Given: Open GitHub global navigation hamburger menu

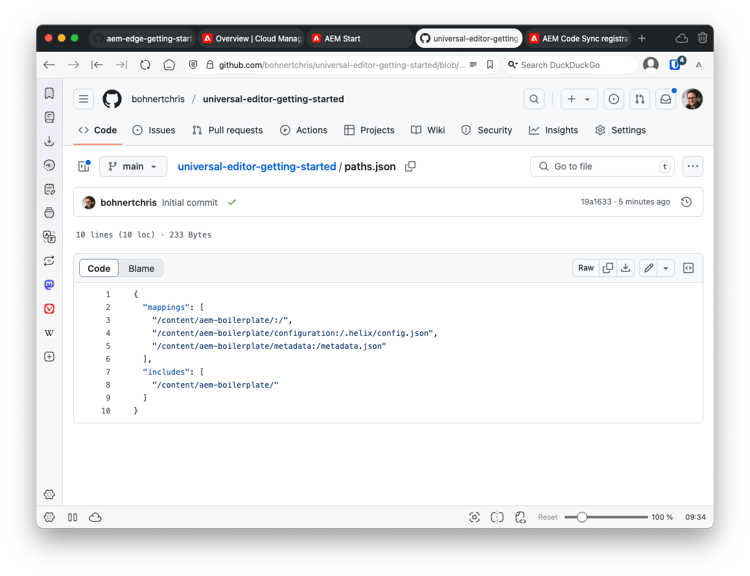Looking at the screenshot, I should pos(83,99).
